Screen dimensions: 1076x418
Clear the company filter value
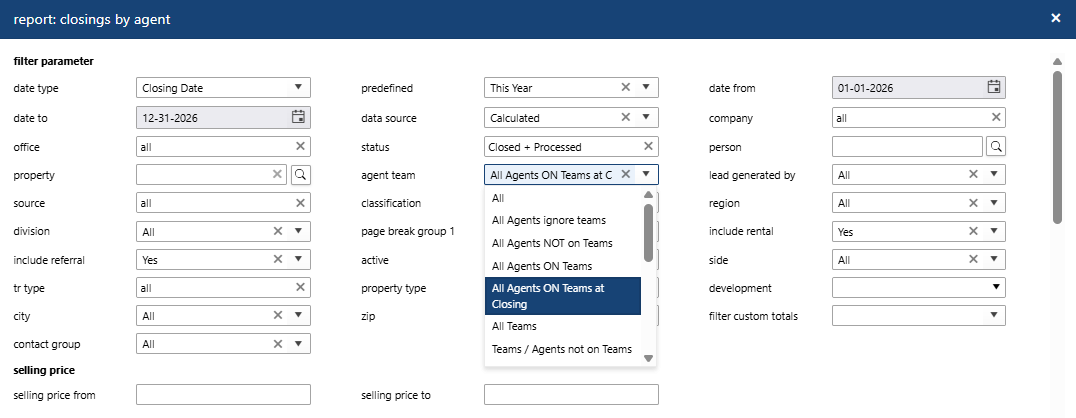pyautogui.click(x=996, y=117)
